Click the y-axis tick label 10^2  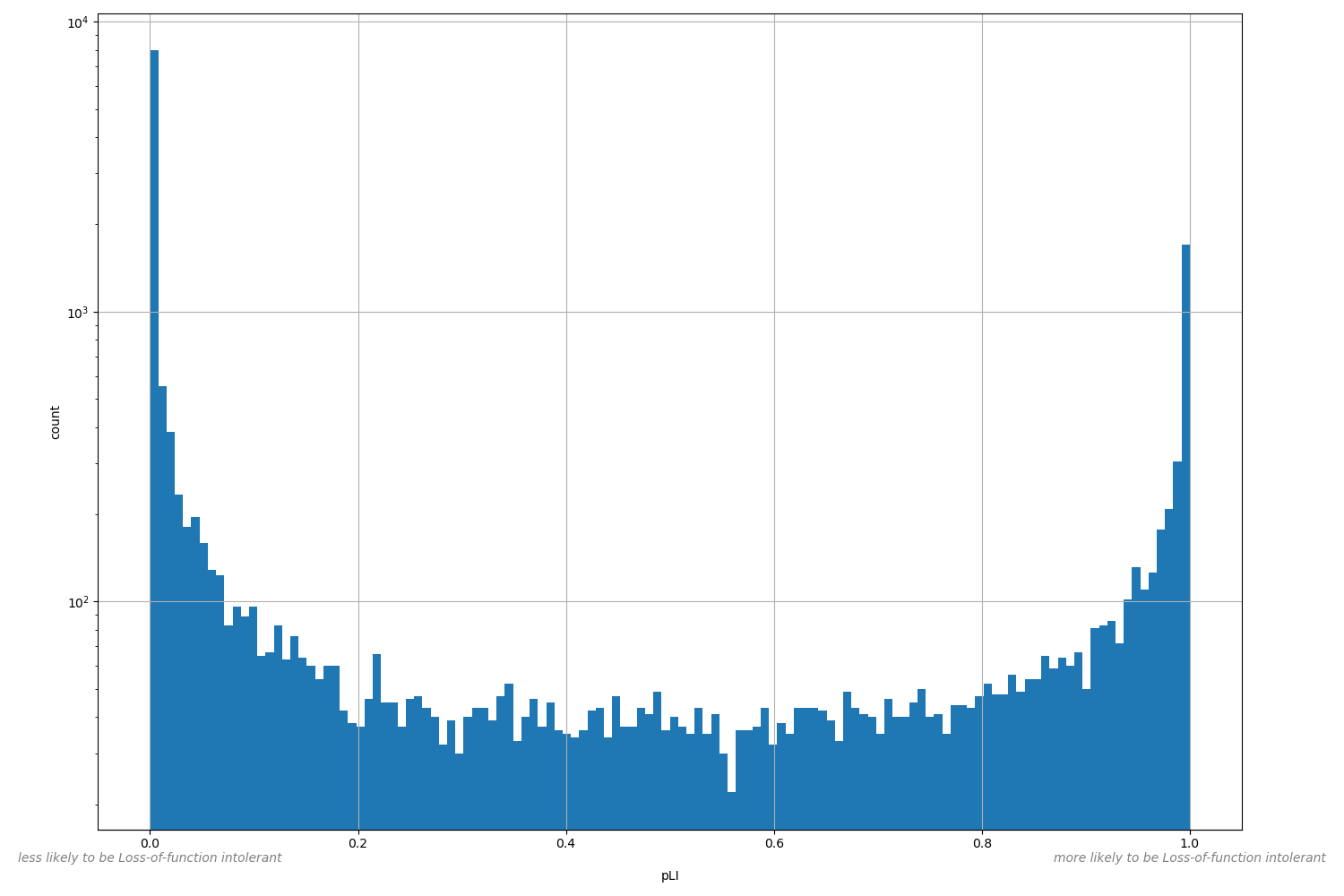[78, 603]
